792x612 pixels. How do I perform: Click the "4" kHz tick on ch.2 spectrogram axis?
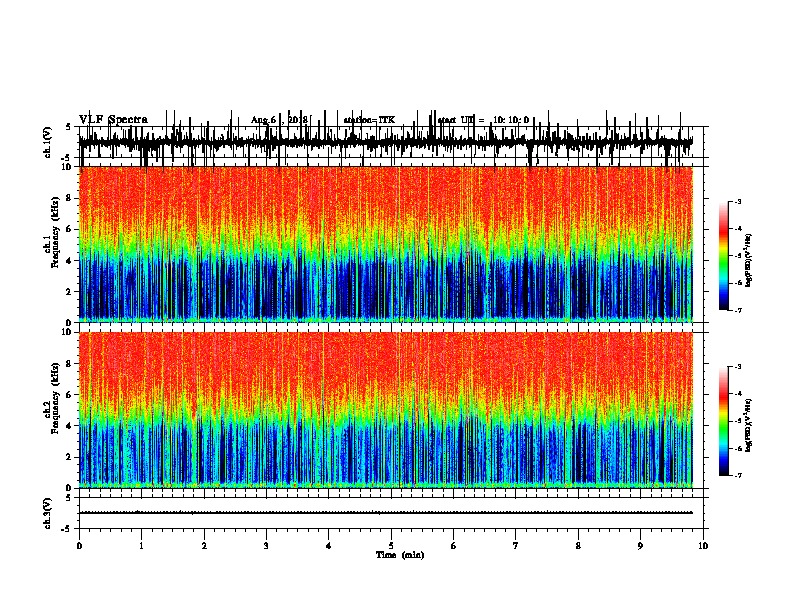point(69,426)
